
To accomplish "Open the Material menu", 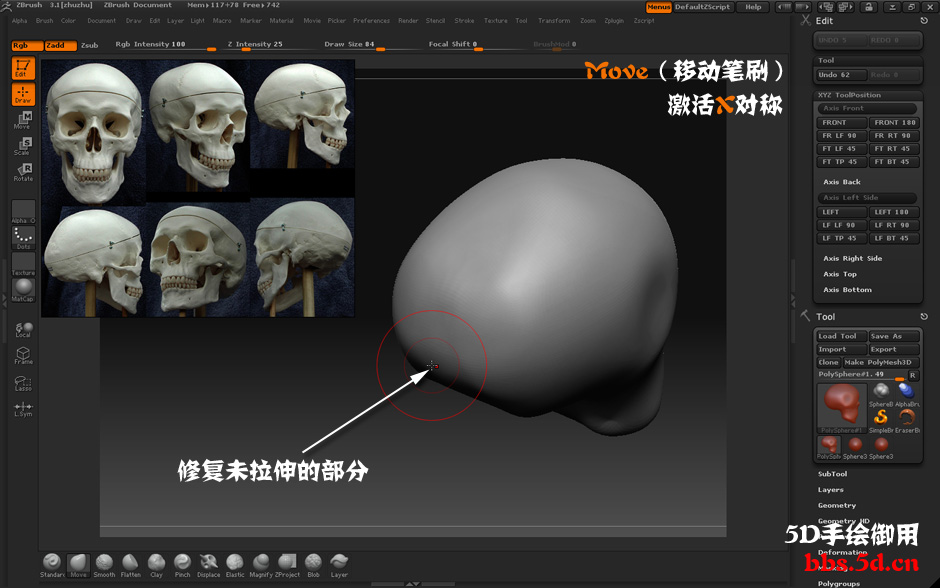I will [x=281, y=20].
